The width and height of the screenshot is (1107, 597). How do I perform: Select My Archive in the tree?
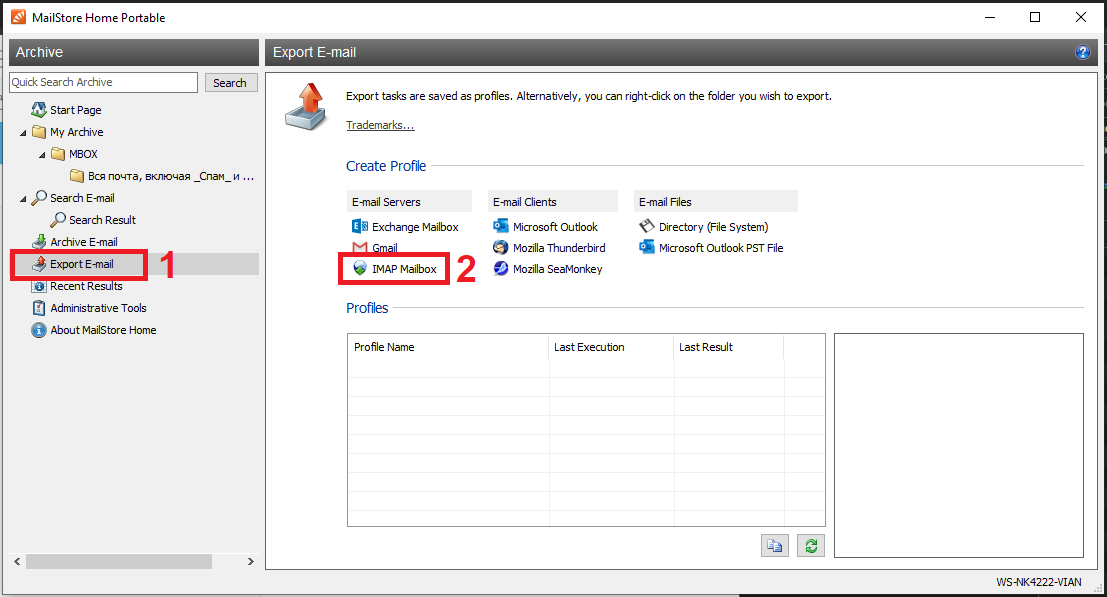click(76, 132)
